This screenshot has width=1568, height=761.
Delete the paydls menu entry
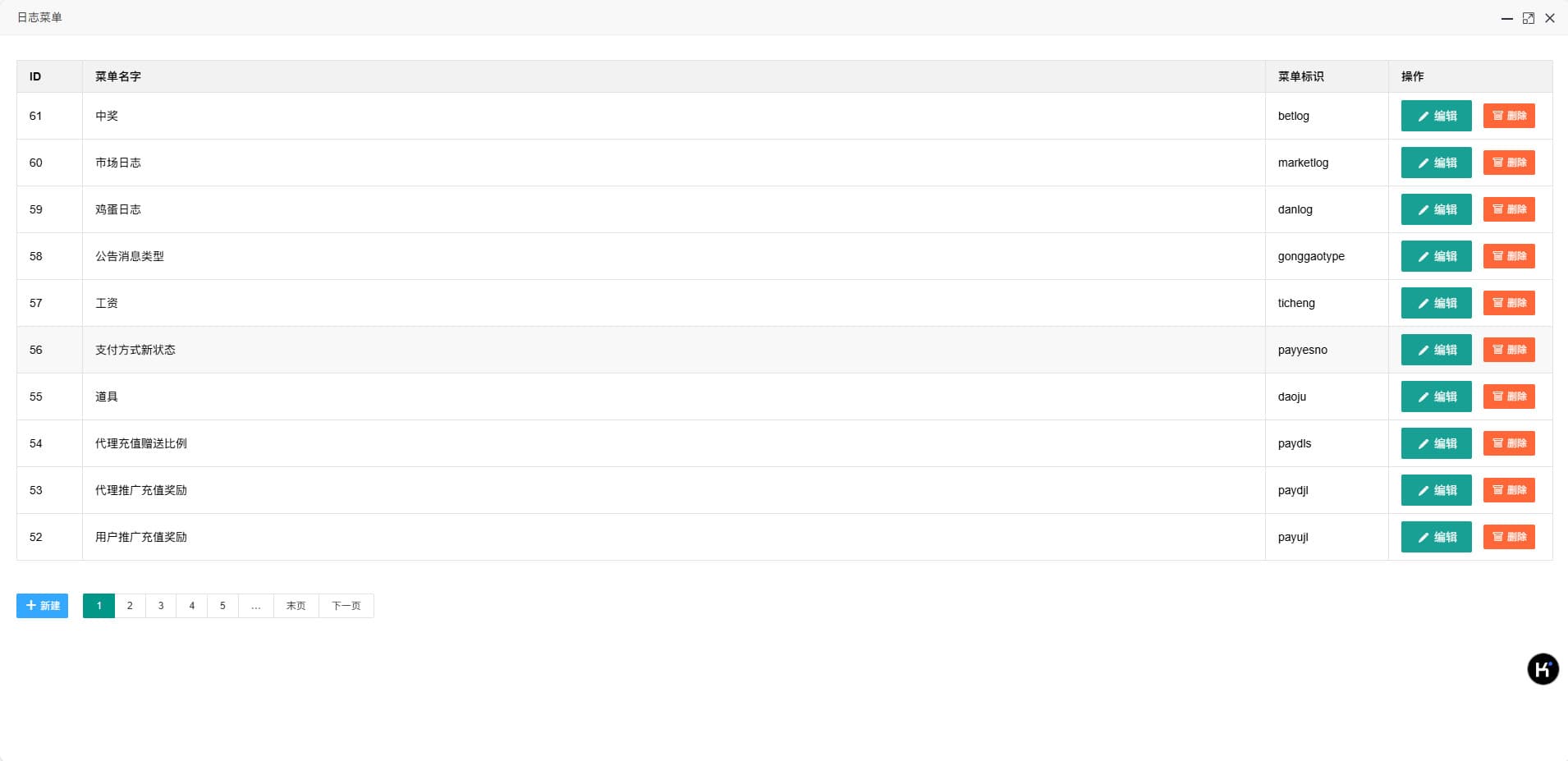click(x=1508, y=443)
